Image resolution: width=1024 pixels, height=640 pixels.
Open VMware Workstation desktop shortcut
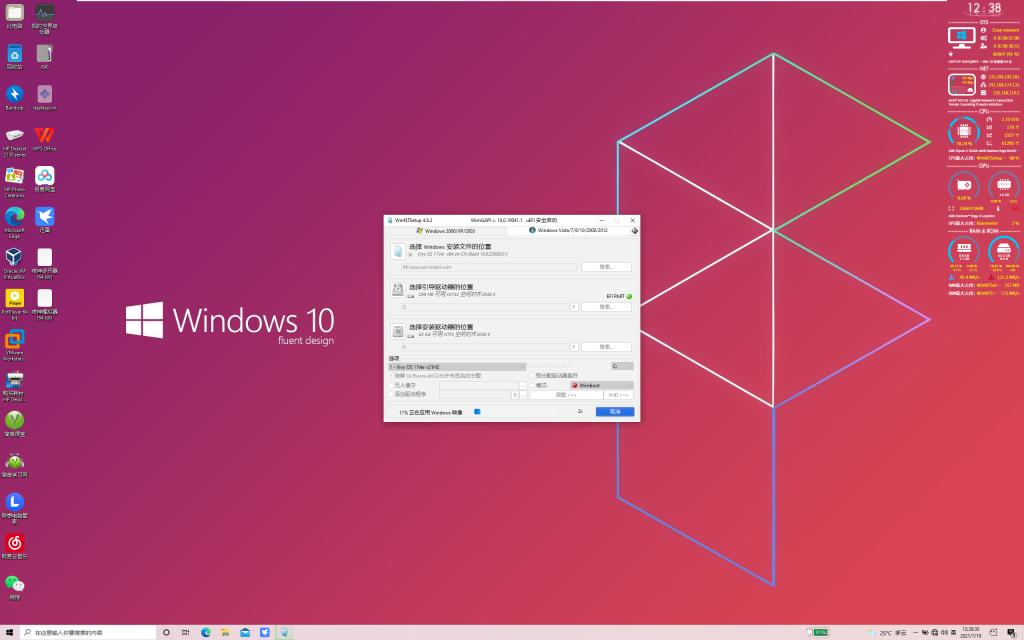[14, 345]
